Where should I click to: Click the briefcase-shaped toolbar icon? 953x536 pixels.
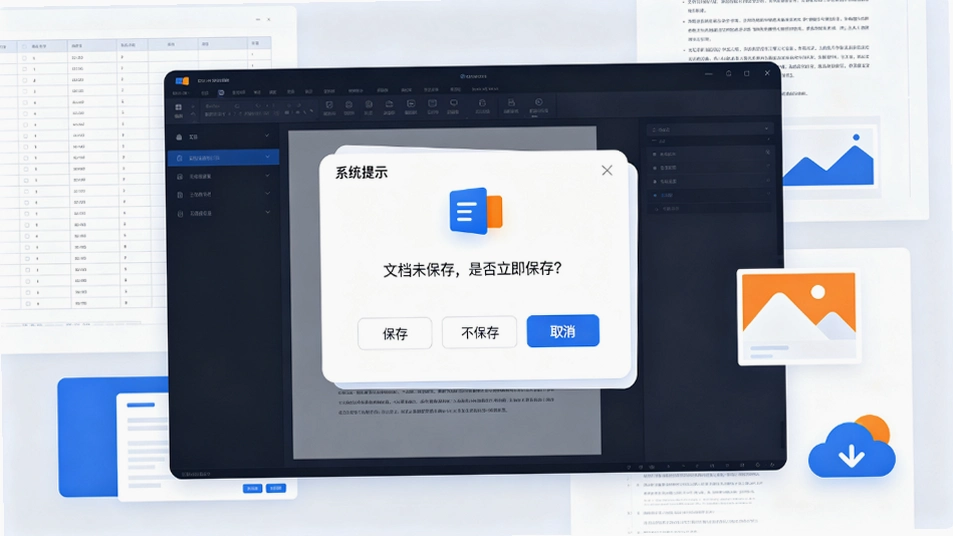[x=389, y=105]
